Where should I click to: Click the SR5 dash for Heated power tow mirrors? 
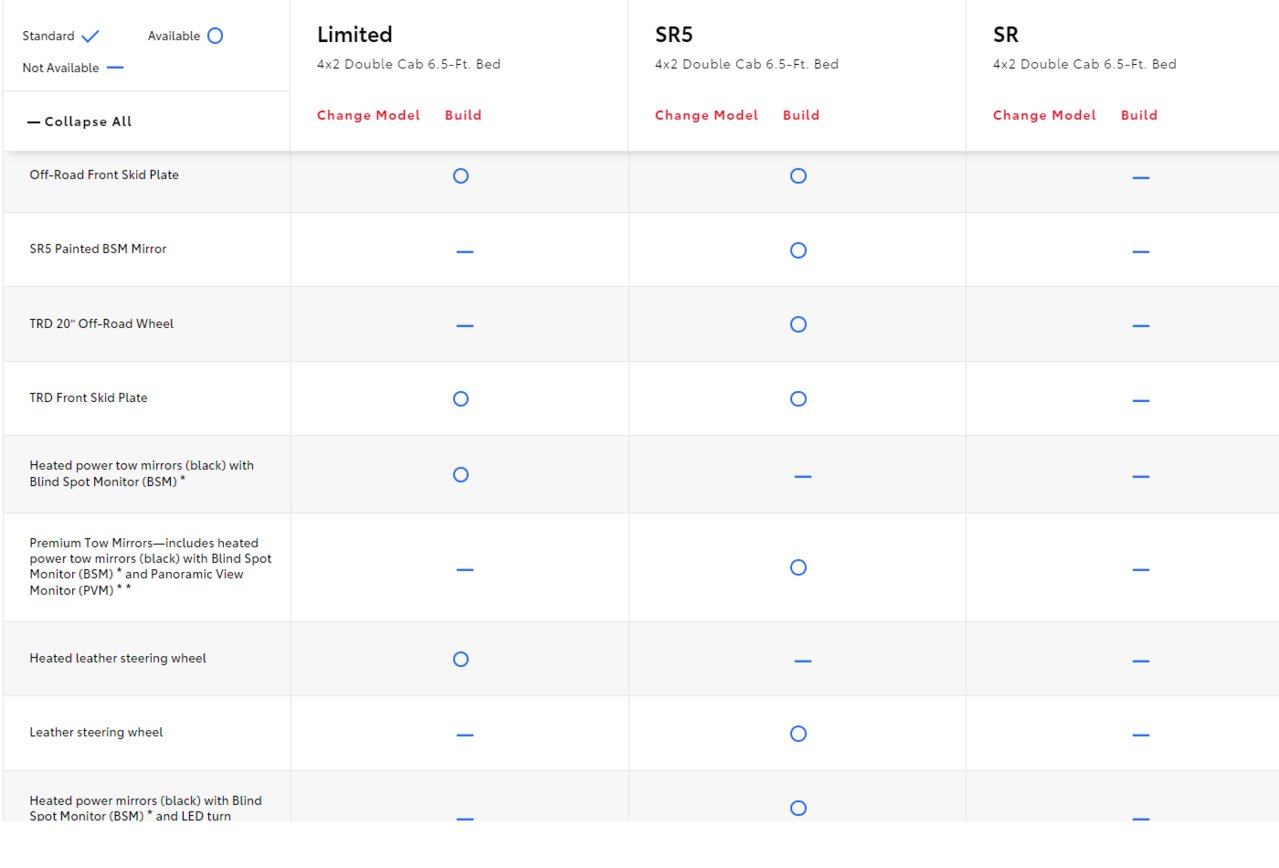pyautogui.click(x=802, y=477)
